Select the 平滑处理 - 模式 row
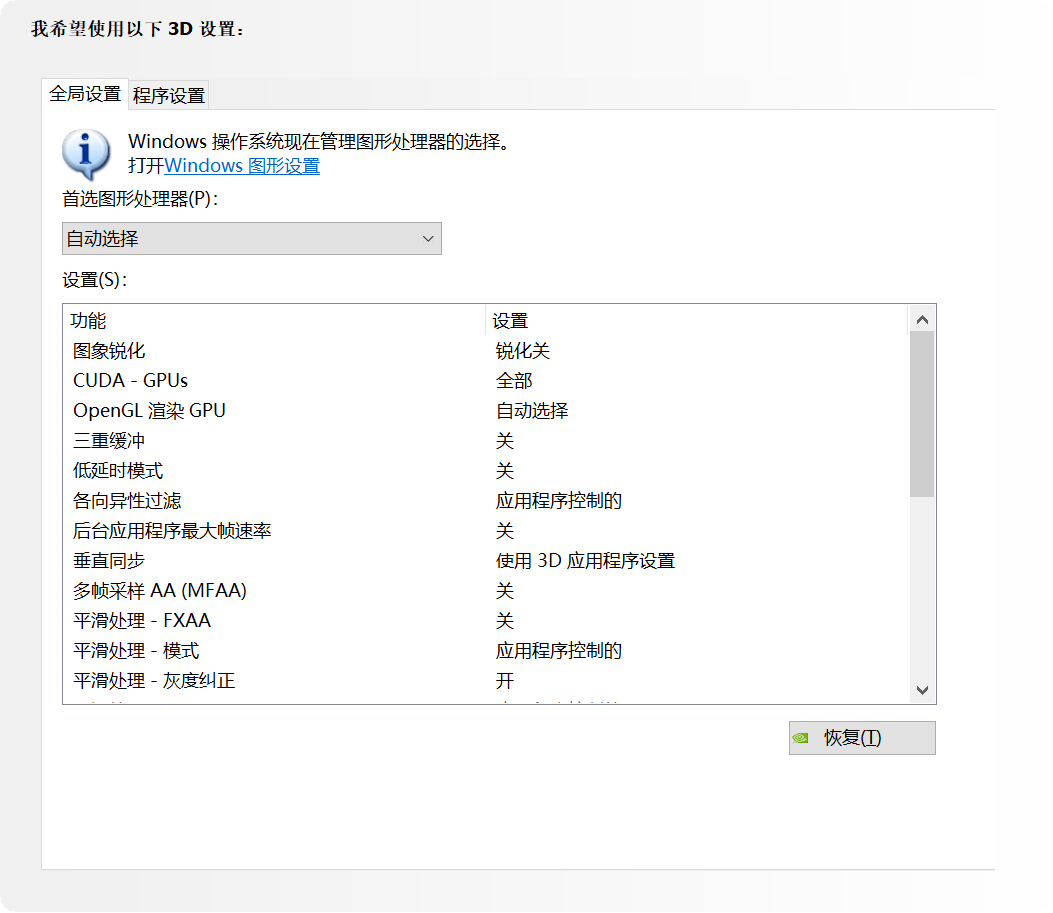This screenshot has width=1053, height=913. pyautogui.click(x=487, y=651)
